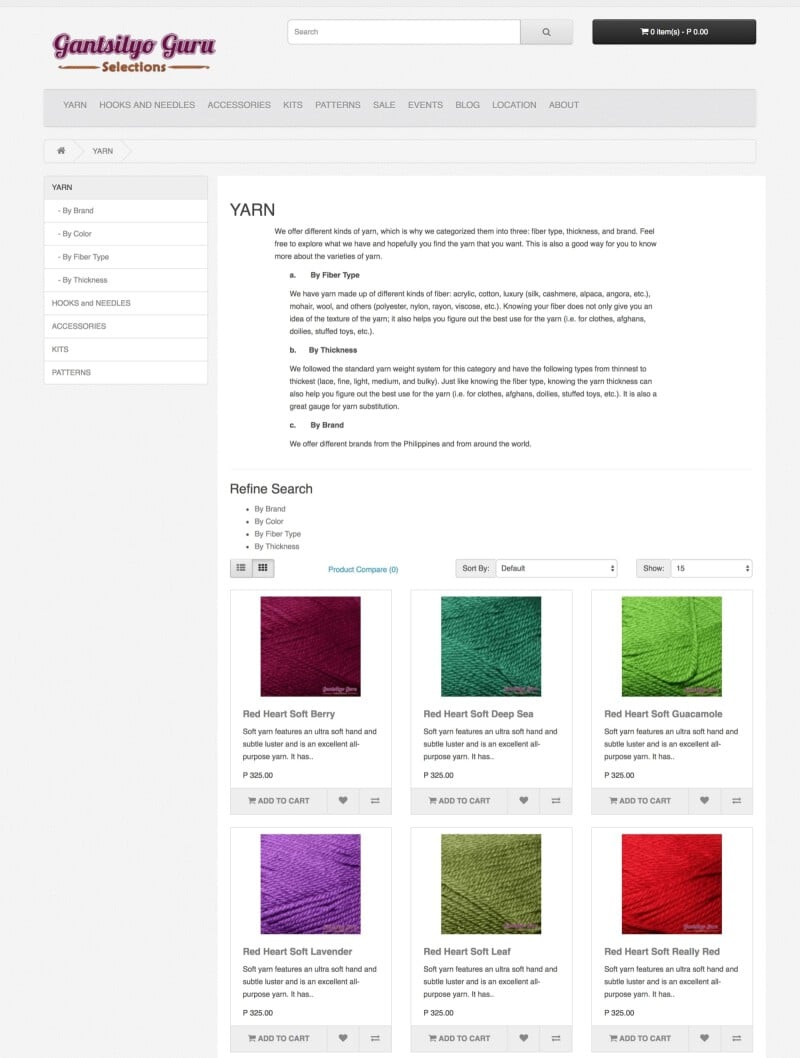Screen dimensions: 800x1058
Task: Select By Color in the sidebar
Action: click(x=125, y=233)
